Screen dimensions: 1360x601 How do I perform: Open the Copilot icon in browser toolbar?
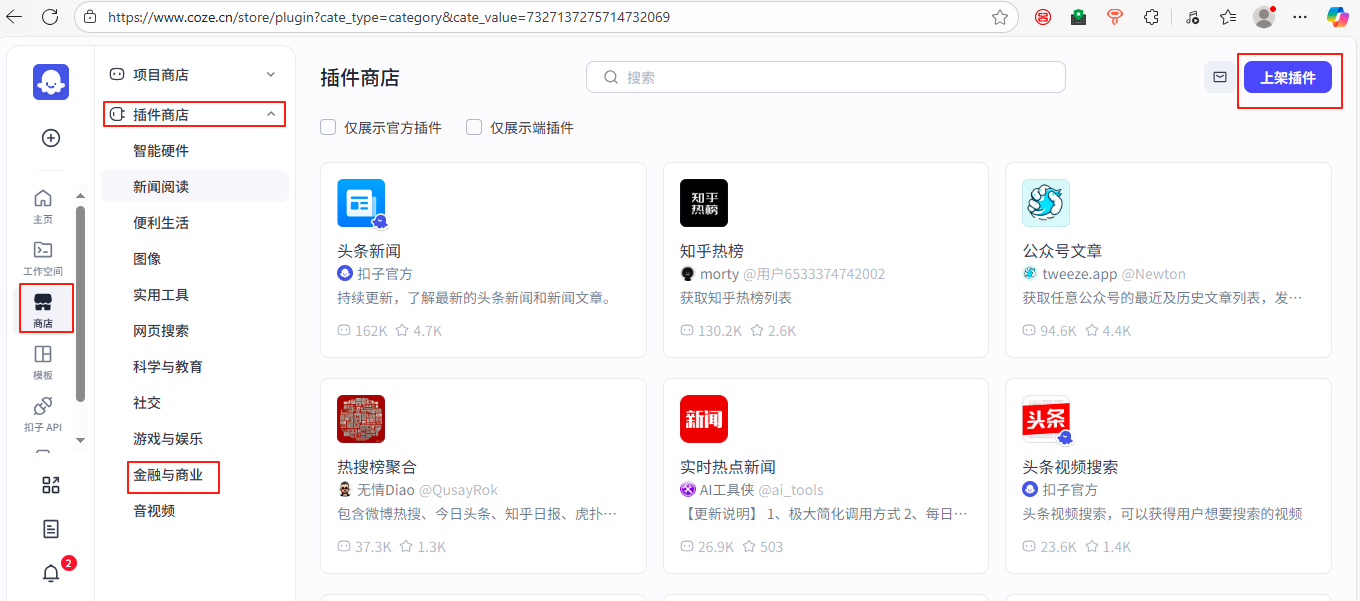[x=1337, y=17]
